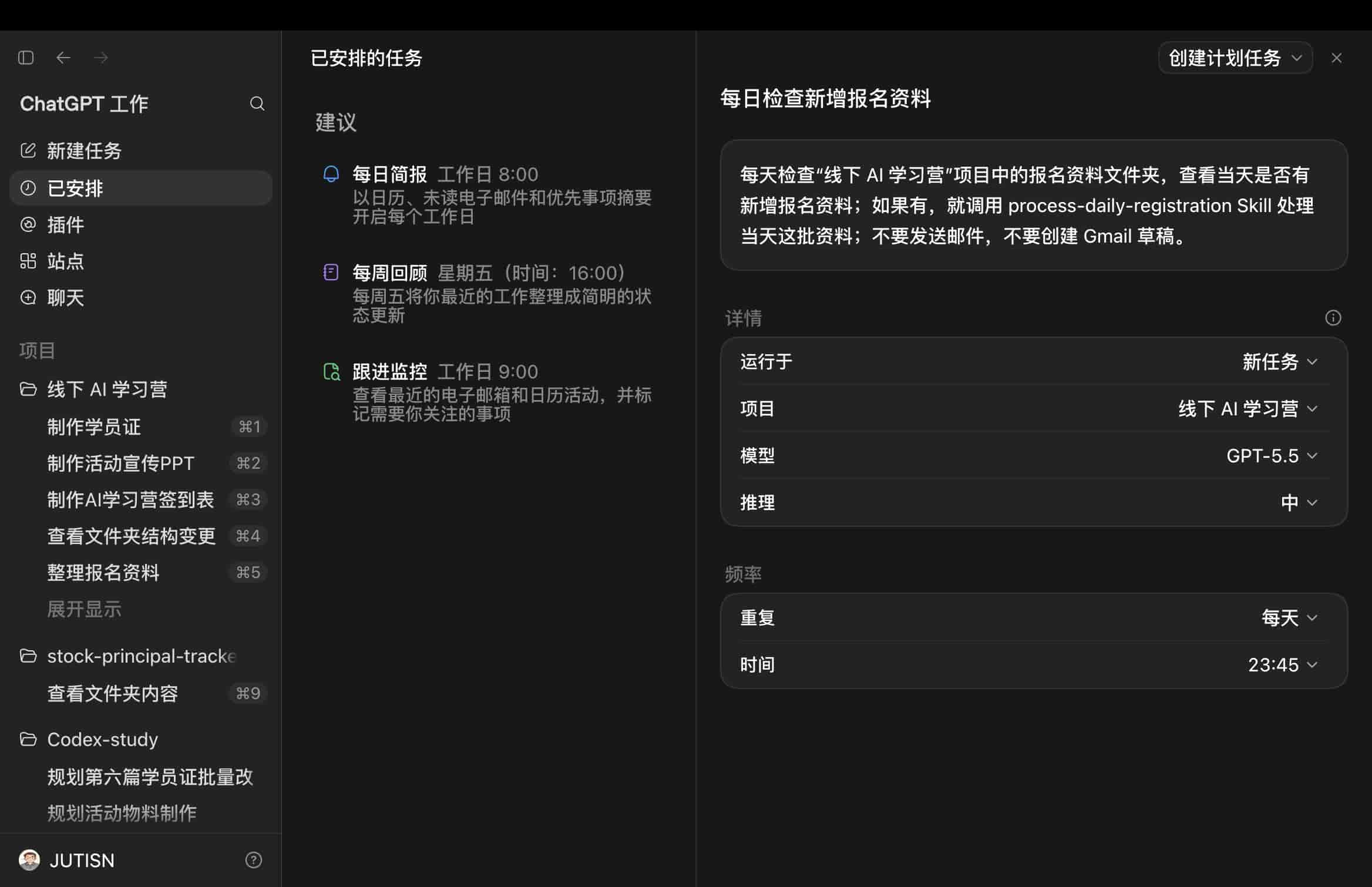1372x887 pixels.
Task: Click the info icon next to 详情
Action: click(1333, 318)
